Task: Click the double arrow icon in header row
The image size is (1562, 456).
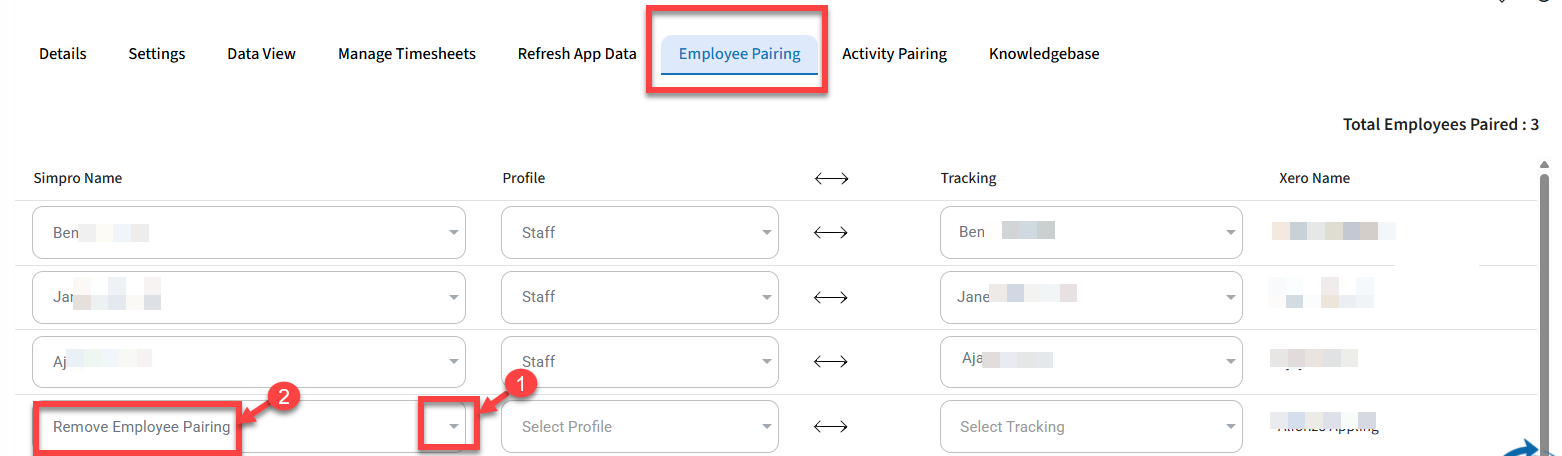Action: pos(831,179)
